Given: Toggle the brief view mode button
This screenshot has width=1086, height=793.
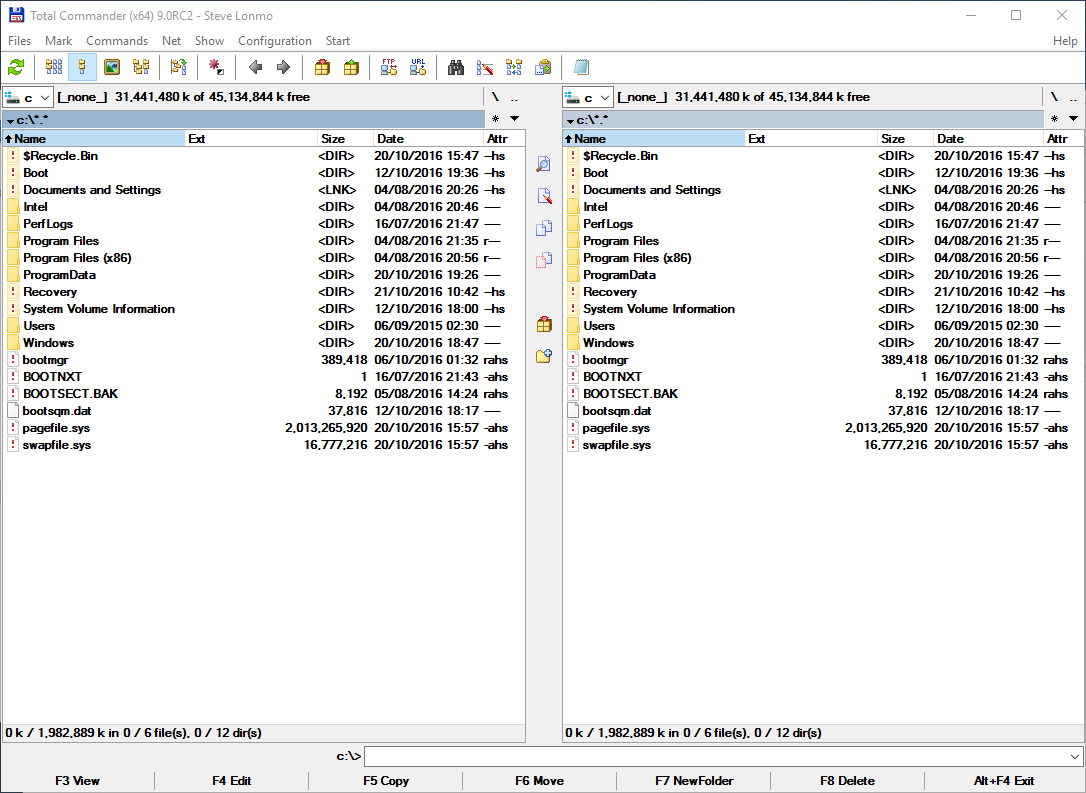Looking at the screenshot, I should point(54,67).
